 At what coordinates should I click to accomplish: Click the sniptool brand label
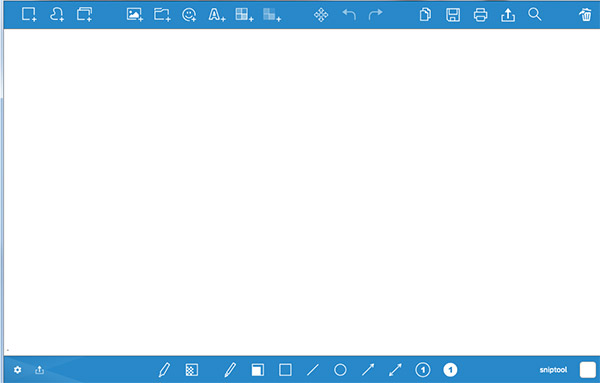pos(553,370)
